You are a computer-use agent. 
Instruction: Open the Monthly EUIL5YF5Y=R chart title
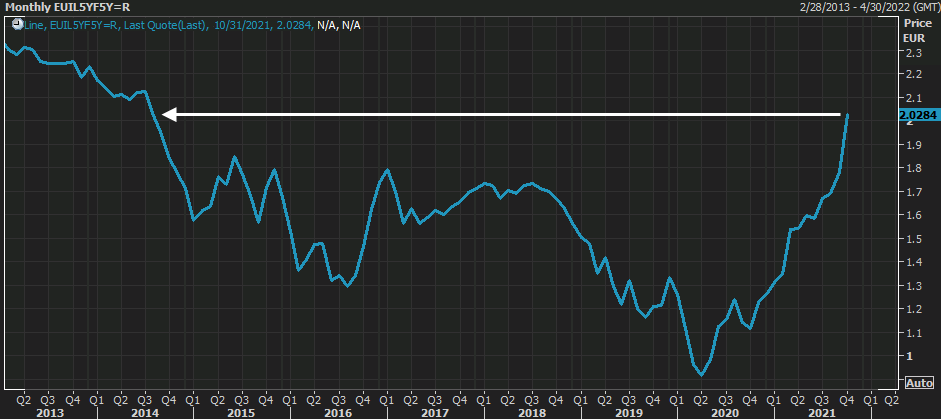pos(67,7)
